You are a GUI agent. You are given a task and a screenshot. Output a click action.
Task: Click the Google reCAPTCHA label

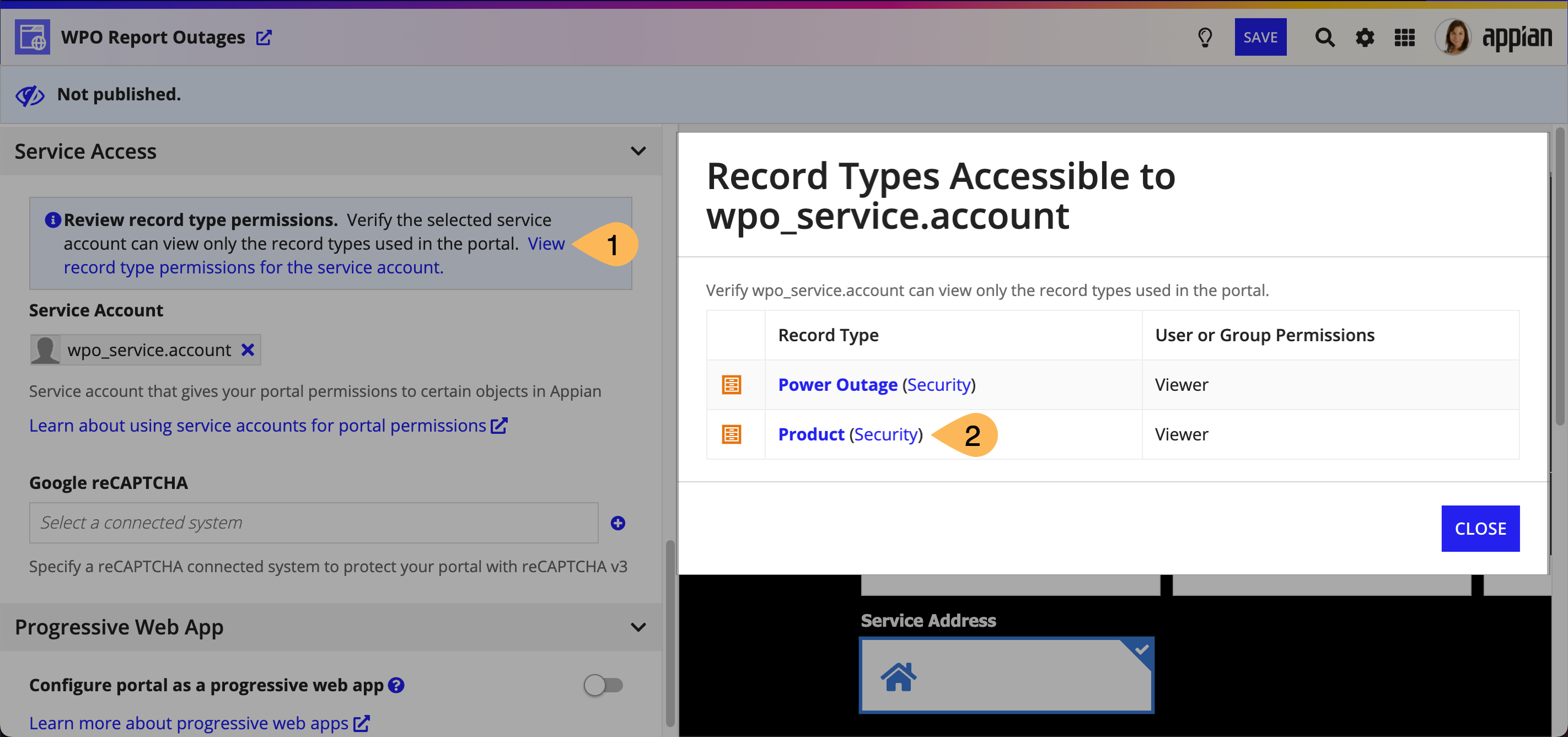pos(109,483)
